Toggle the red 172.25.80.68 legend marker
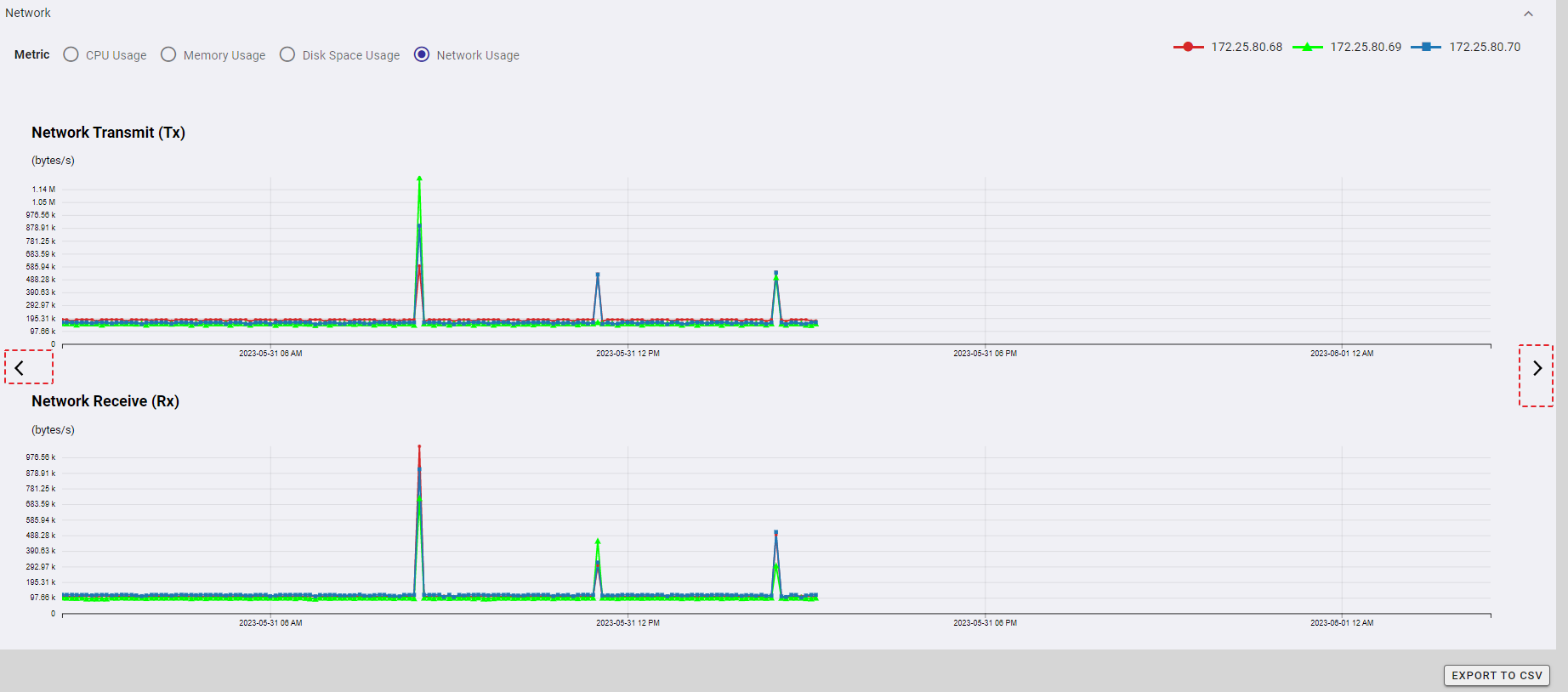This screenshot has width=1568, height=692. point(1188,47)
